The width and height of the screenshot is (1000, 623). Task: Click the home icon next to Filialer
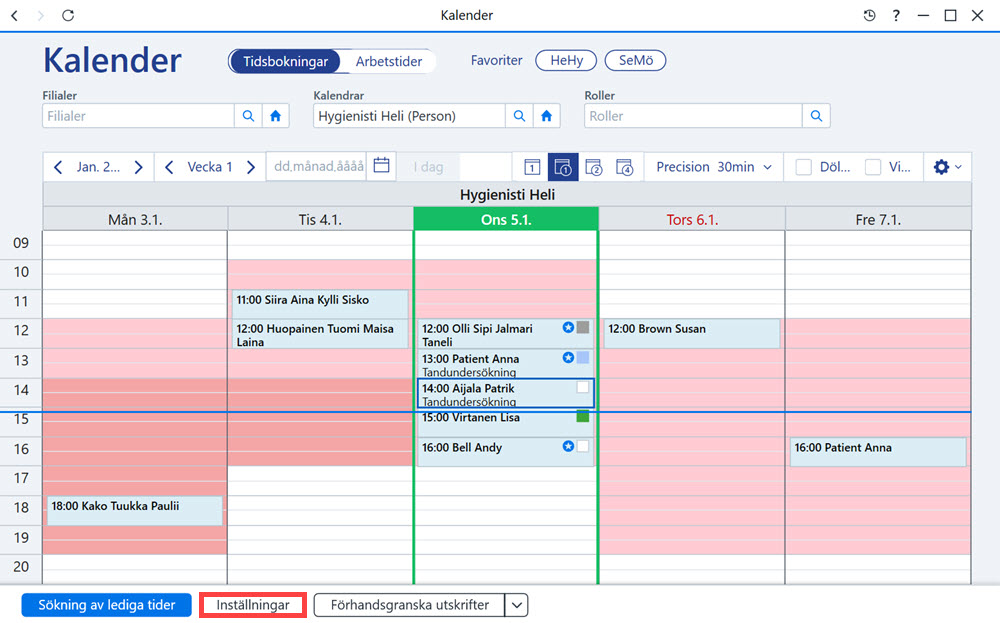[276, 116]
